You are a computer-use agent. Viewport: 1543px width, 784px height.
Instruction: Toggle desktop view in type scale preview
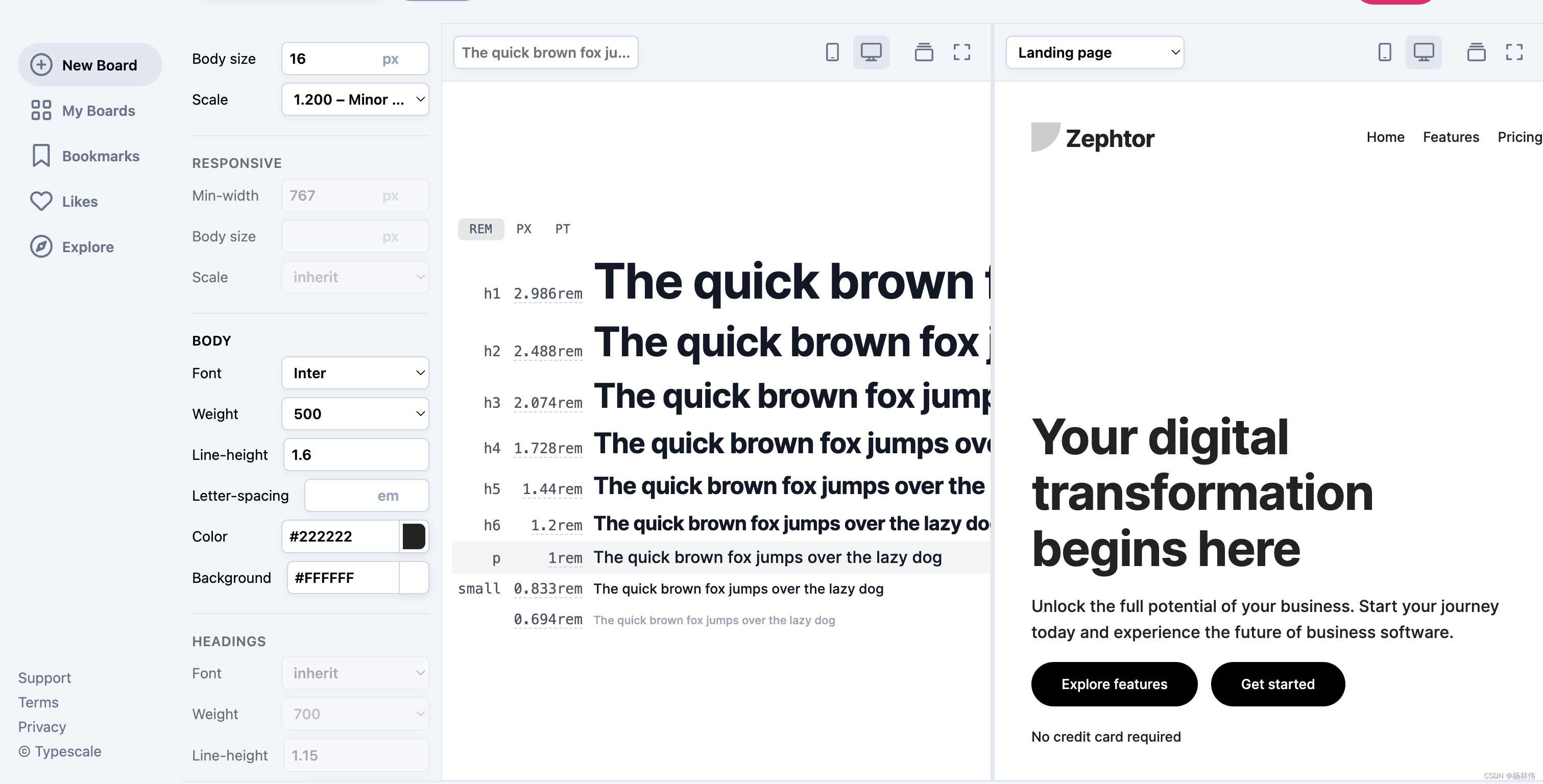[x=871, y=52]
